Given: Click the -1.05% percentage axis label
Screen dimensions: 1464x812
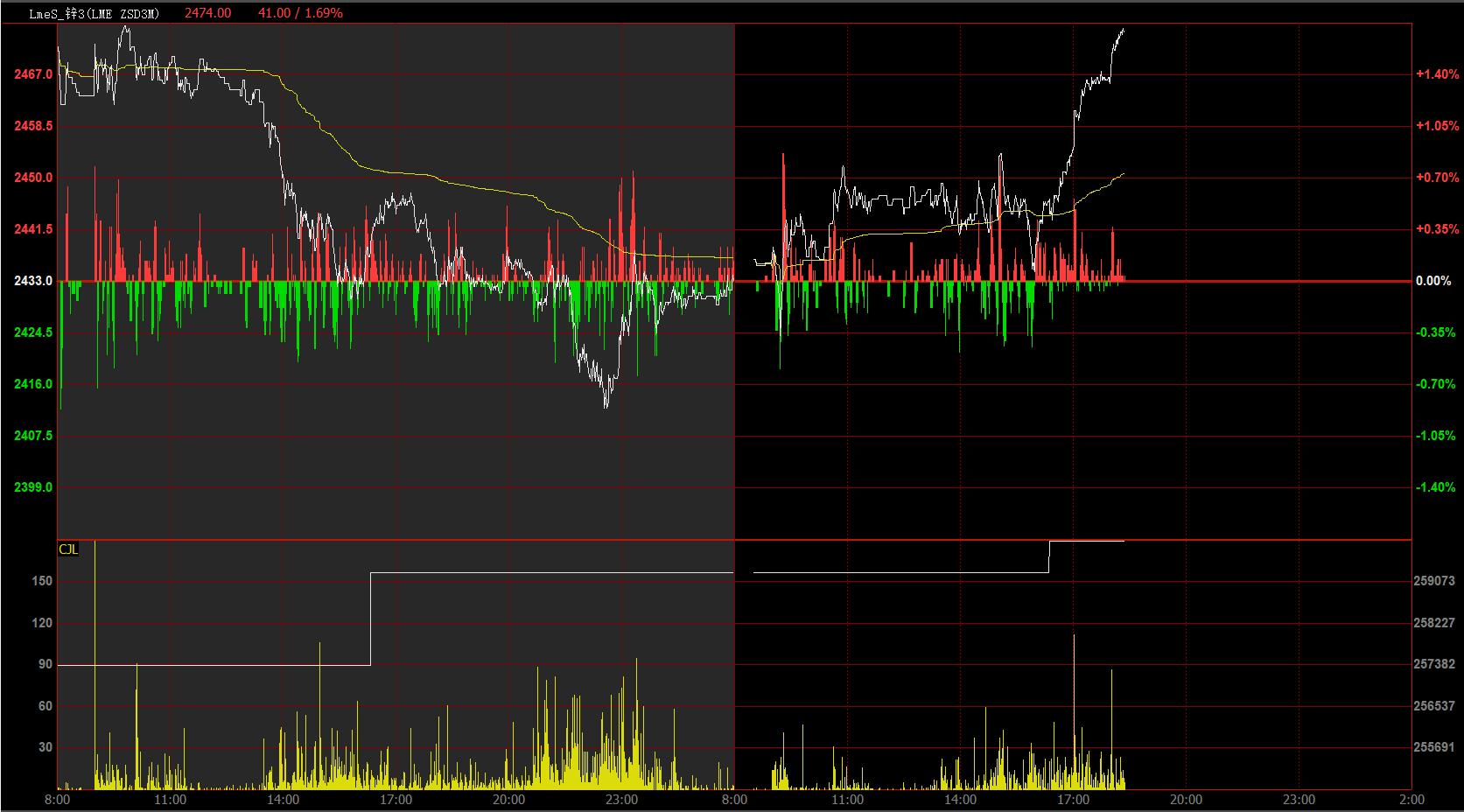Looking at the screenshot, I should pyautogui.click(x=1436, y=436).
